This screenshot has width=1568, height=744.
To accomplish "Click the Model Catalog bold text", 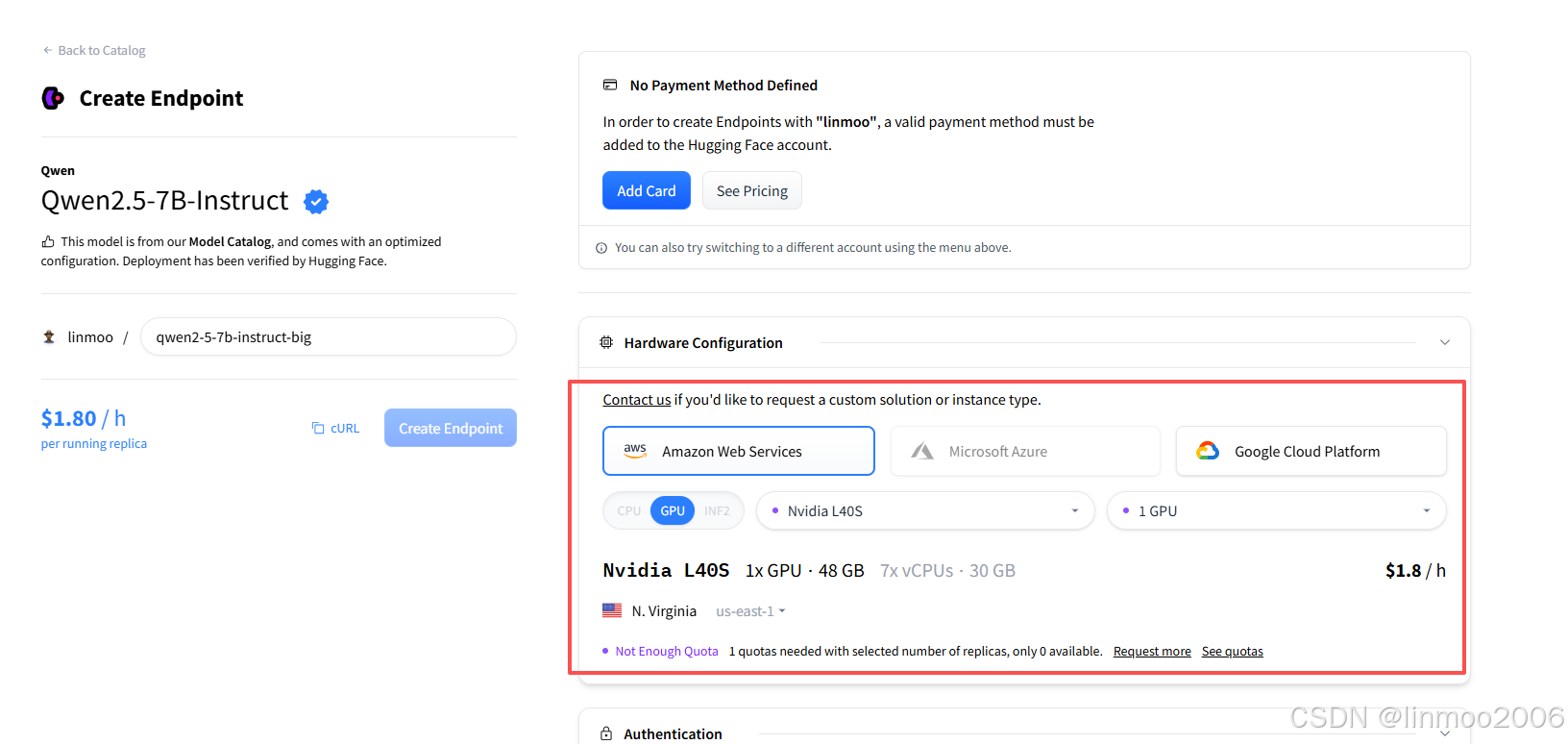I will 231,242.
